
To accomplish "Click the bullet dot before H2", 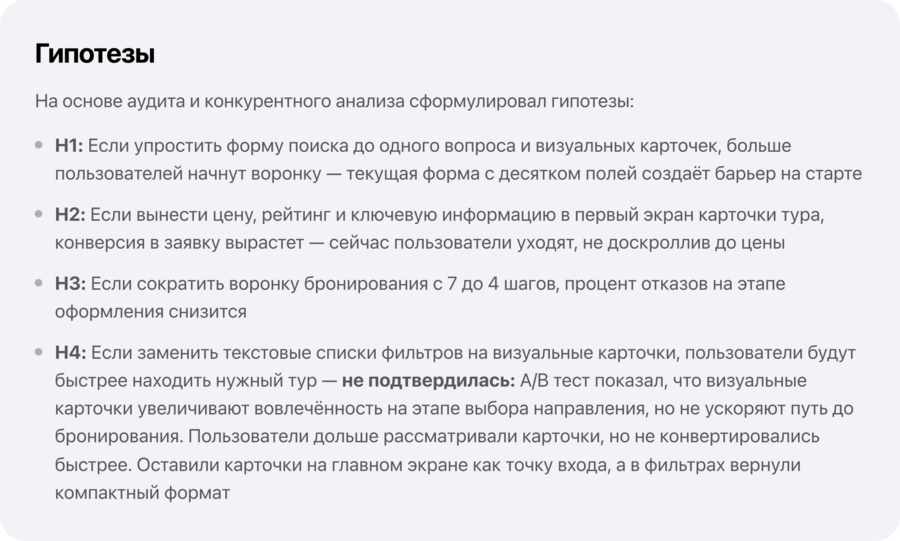I will pyautogui.click(x=39, y=214).
